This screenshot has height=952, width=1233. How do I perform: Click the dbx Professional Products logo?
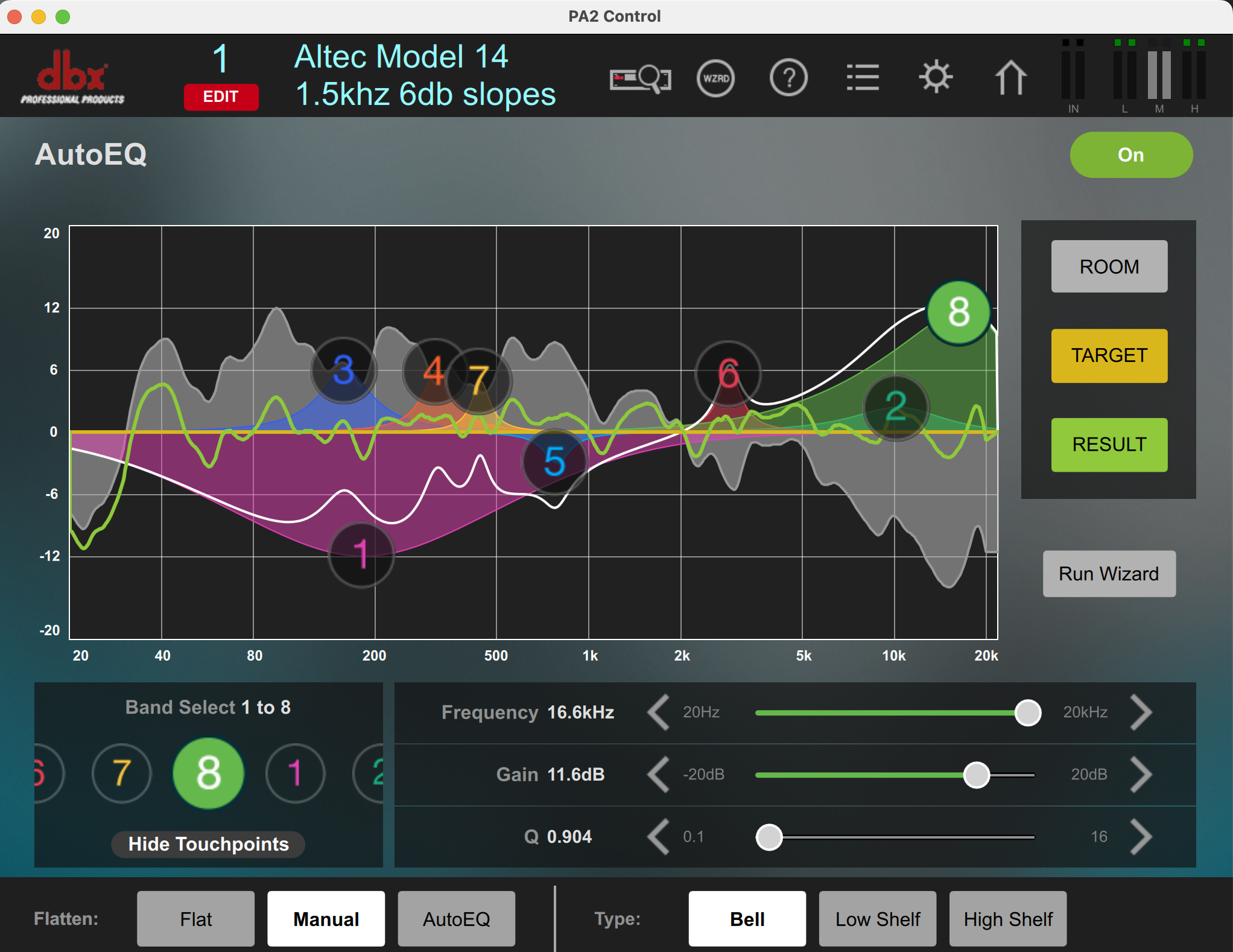point(72,77)
